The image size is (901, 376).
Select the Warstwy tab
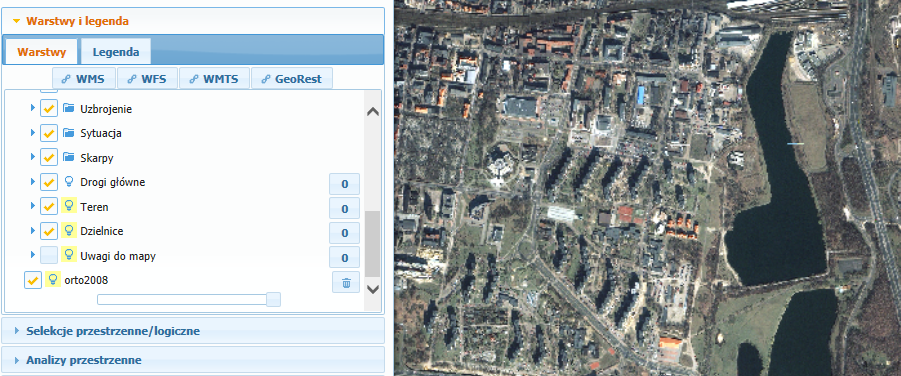click(41, 52)
